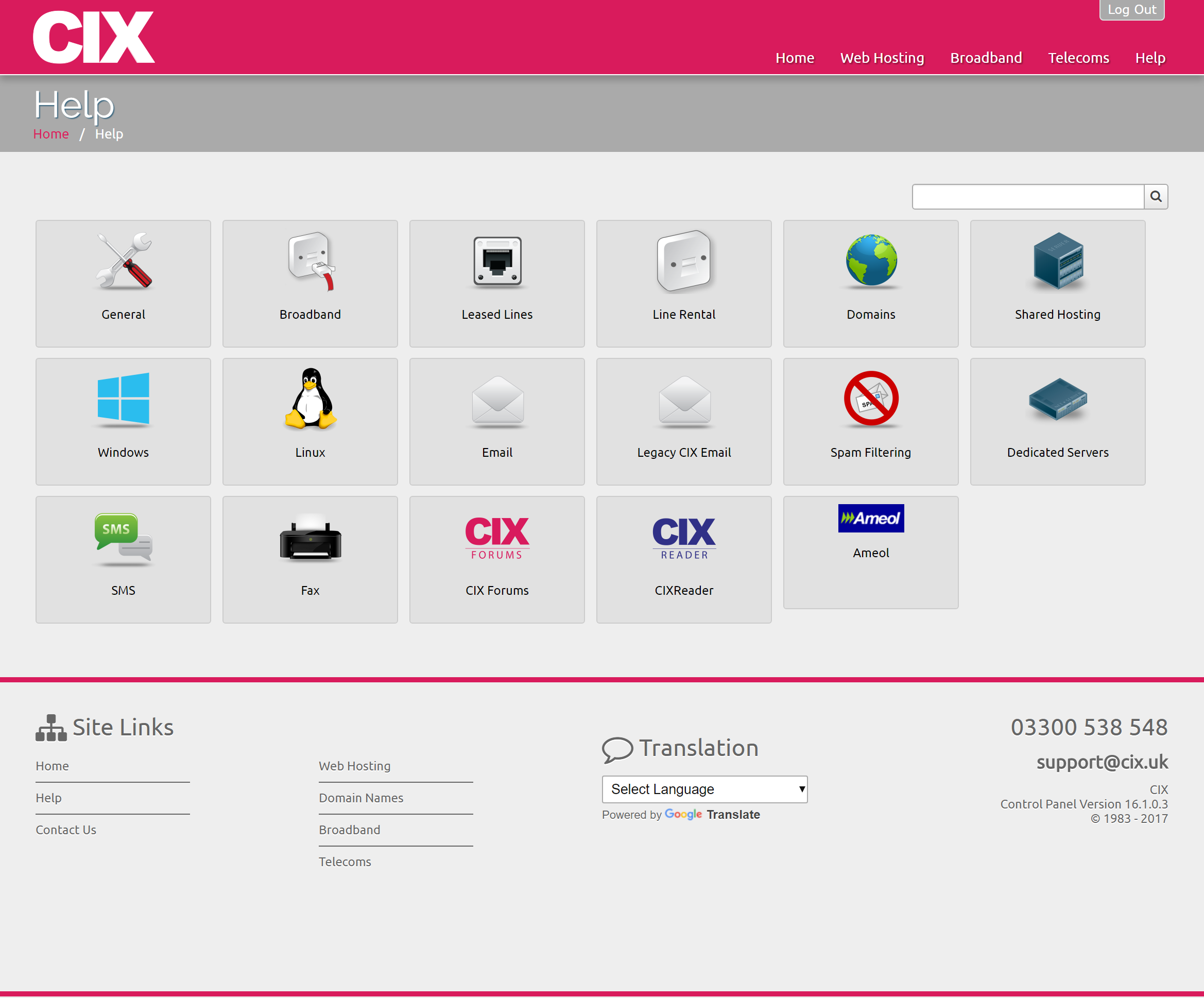The image size is (1204, 998).
Task: Click the Help breadcrumb current page text
Action: 109,134
